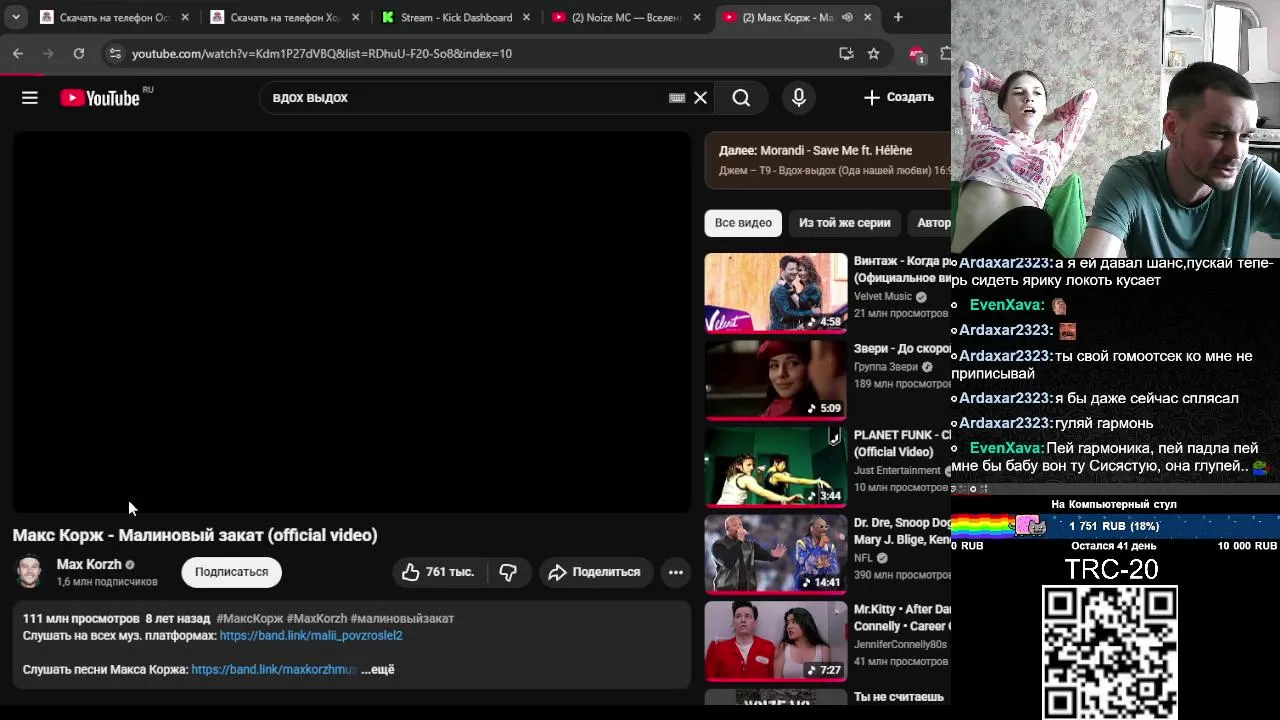Close the Макс Корж tab
Image resolution: width=1280 pixels, height=720 pixels.
(867, 17)
